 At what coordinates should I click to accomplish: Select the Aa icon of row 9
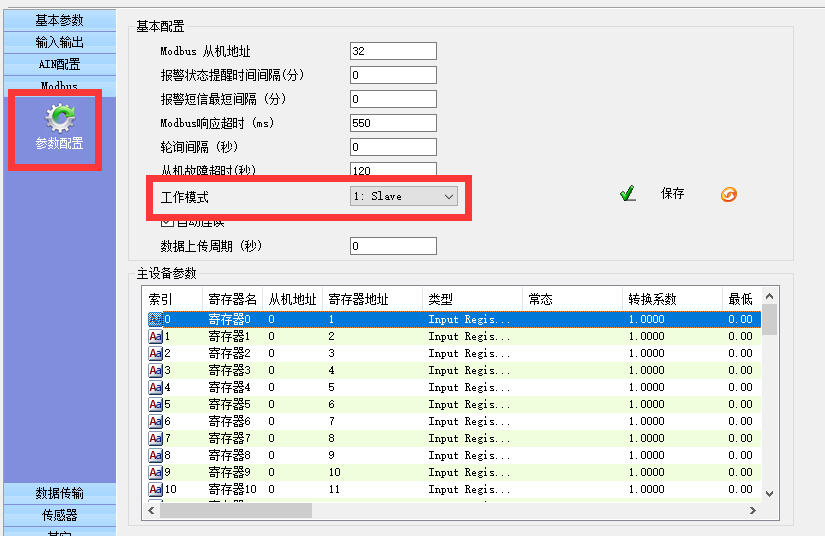(156, 473)
